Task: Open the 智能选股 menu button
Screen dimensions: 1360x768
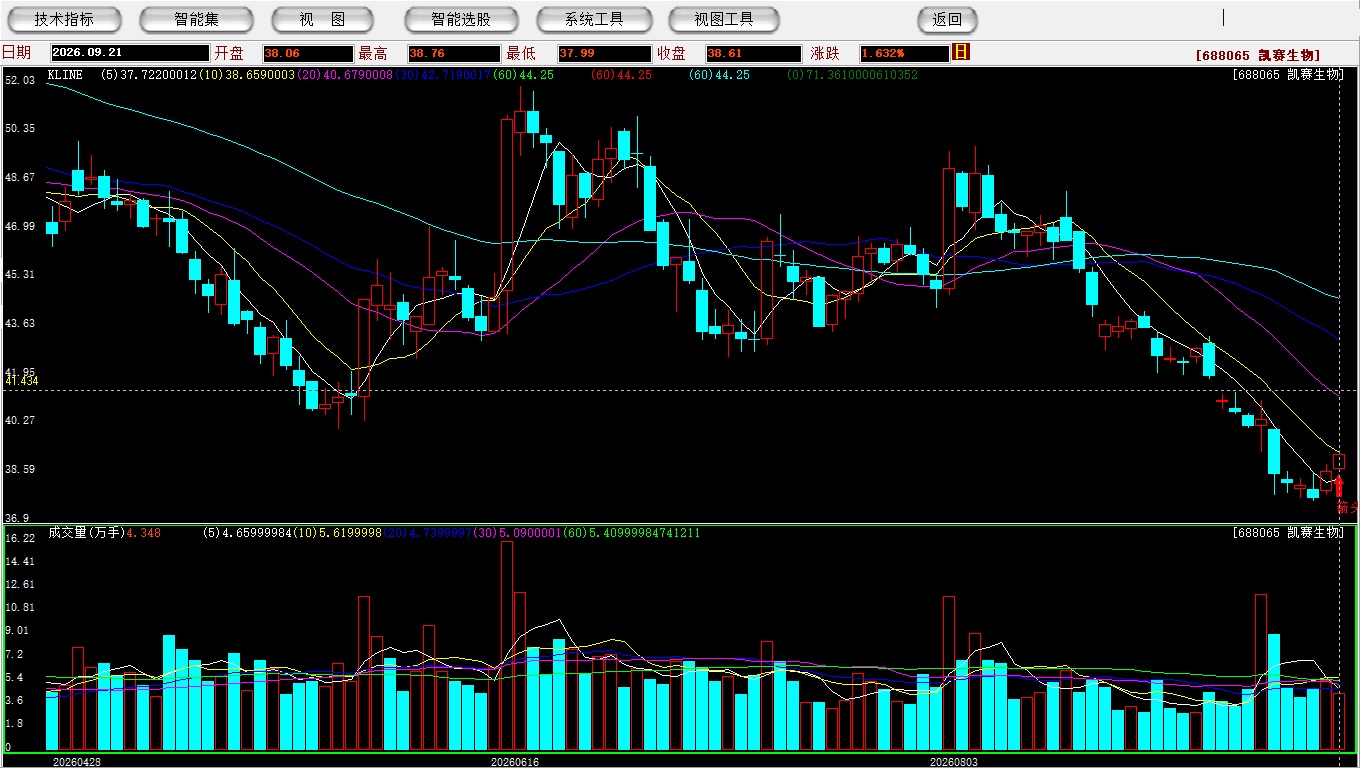Action: pos(461,19)
